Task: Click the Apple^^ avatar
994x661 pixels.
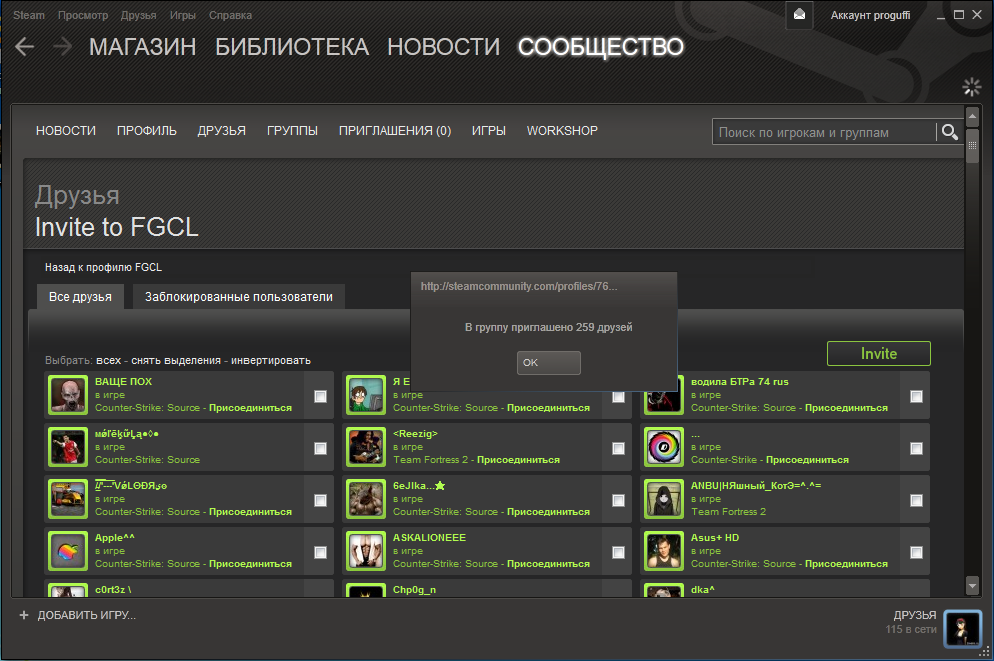Action: click(68, 551)
